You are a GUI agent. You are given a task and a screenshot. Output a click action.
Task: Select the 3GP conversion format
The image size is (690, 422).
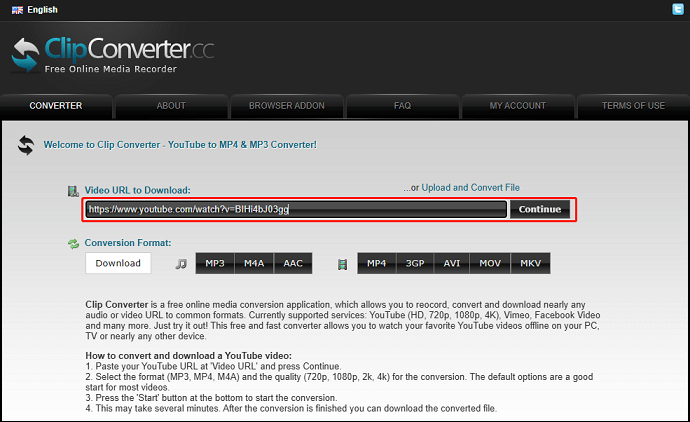point(415,263)
